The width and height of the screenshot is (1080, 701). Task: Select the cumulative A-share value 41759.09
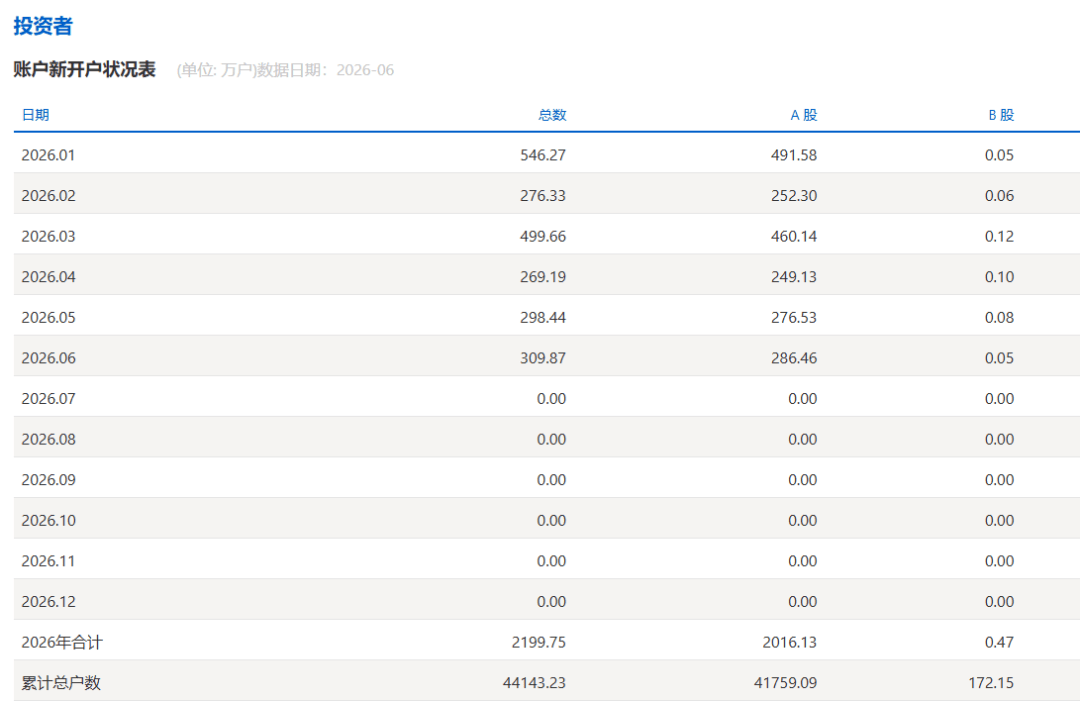(785, 683)
